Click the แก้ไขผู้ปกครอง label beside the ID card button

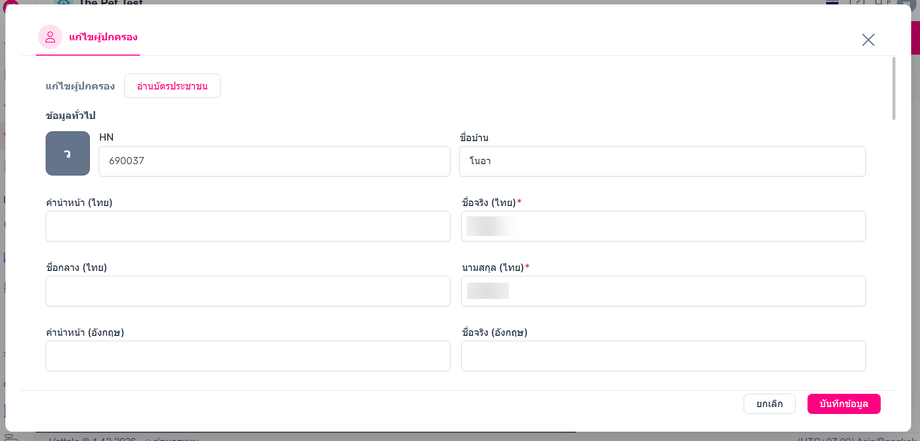coord(80,86)
